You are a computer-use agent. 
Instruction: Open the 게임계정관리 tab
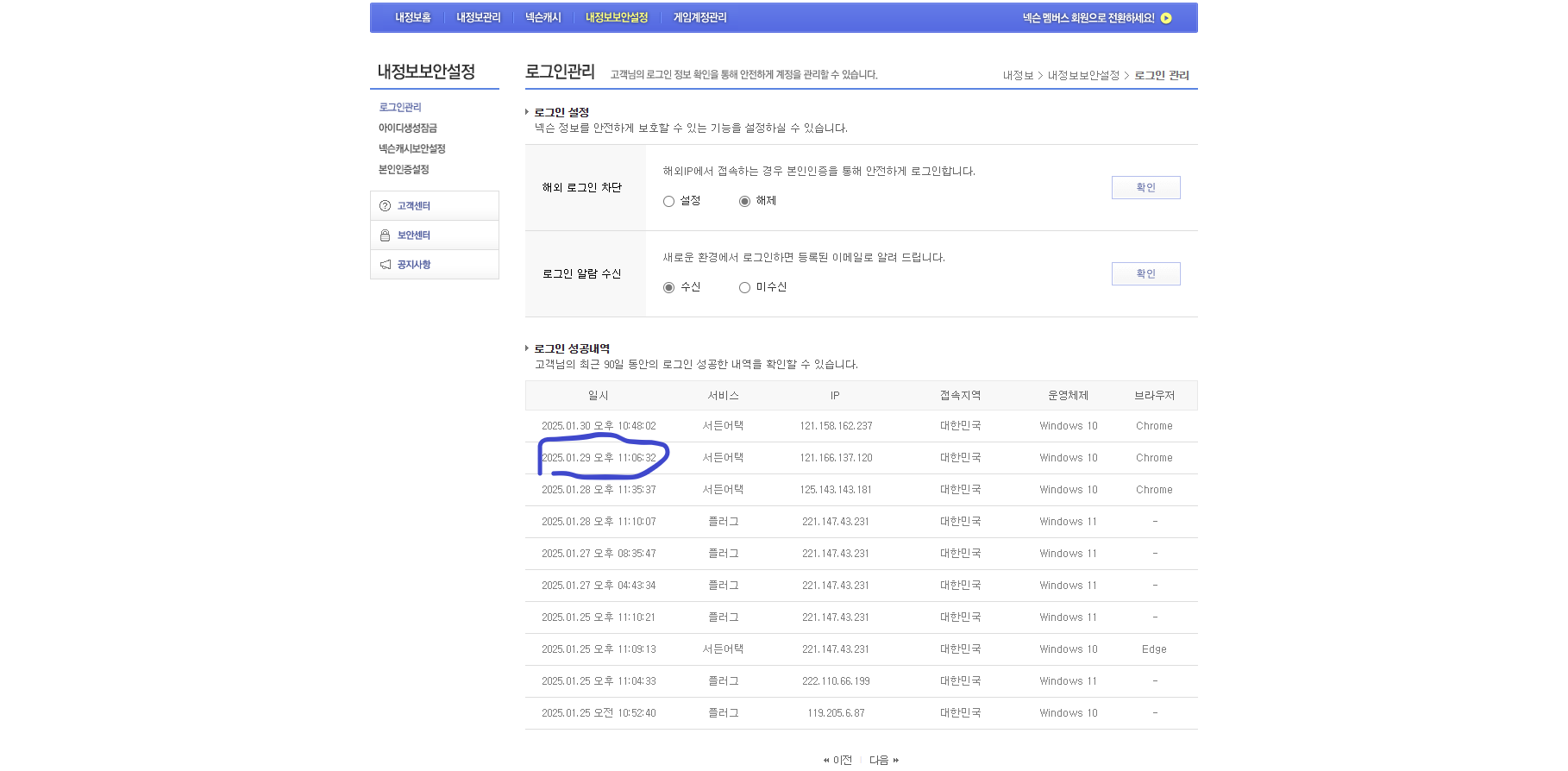click(699, 17)
